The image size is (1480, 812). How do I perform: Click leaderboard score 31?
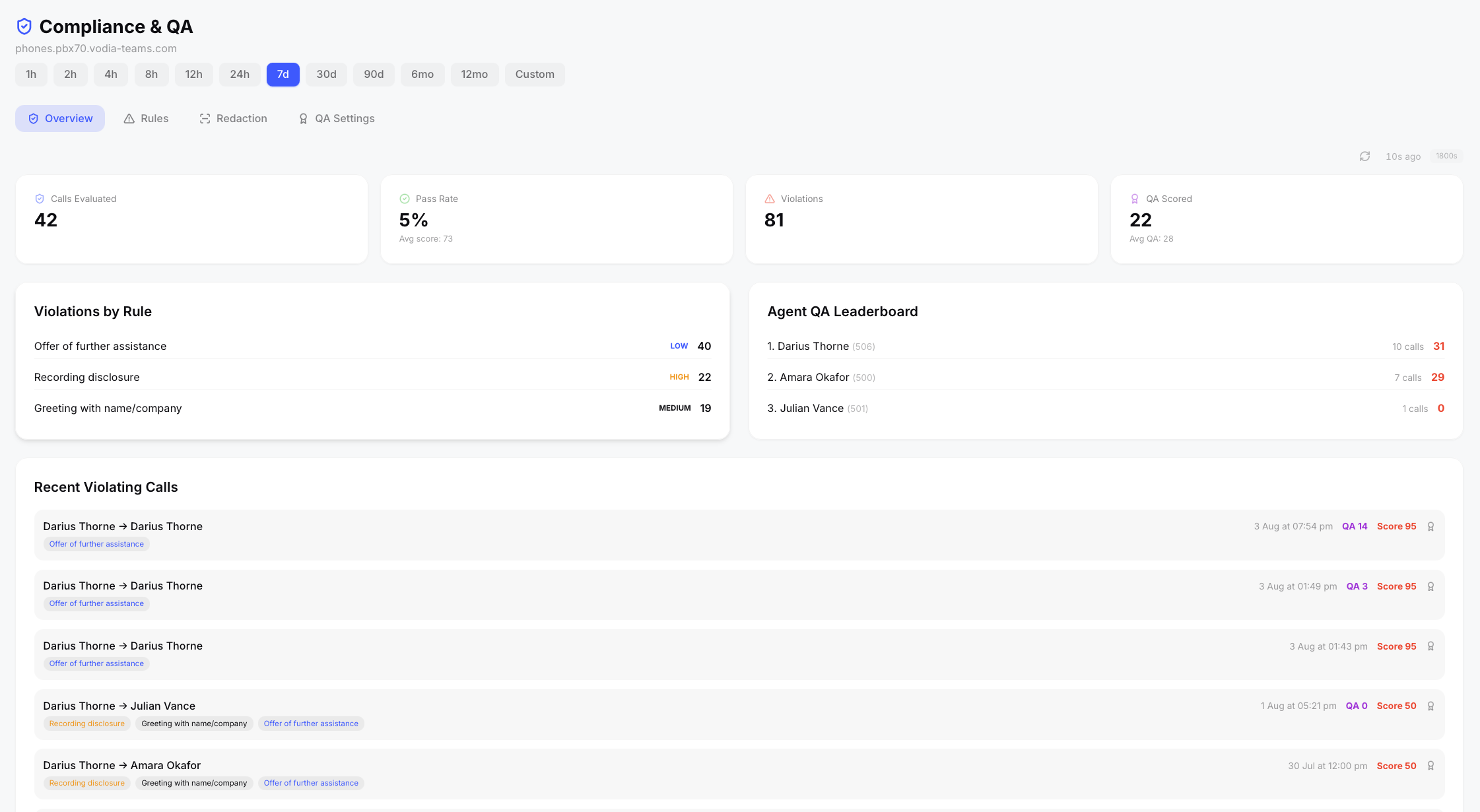(1438, 346)
